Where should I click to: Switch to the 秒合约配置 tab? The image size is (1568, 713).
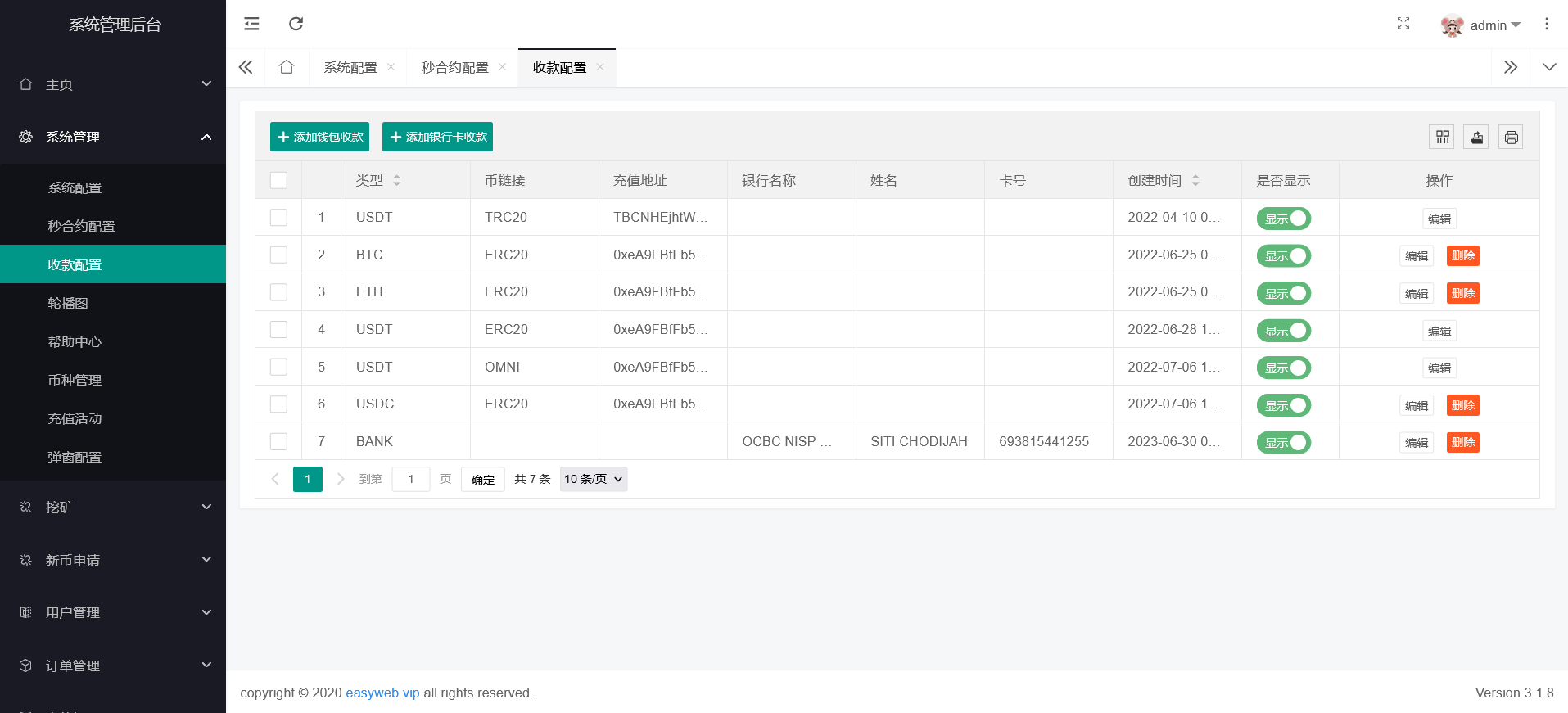pos(454,68)
